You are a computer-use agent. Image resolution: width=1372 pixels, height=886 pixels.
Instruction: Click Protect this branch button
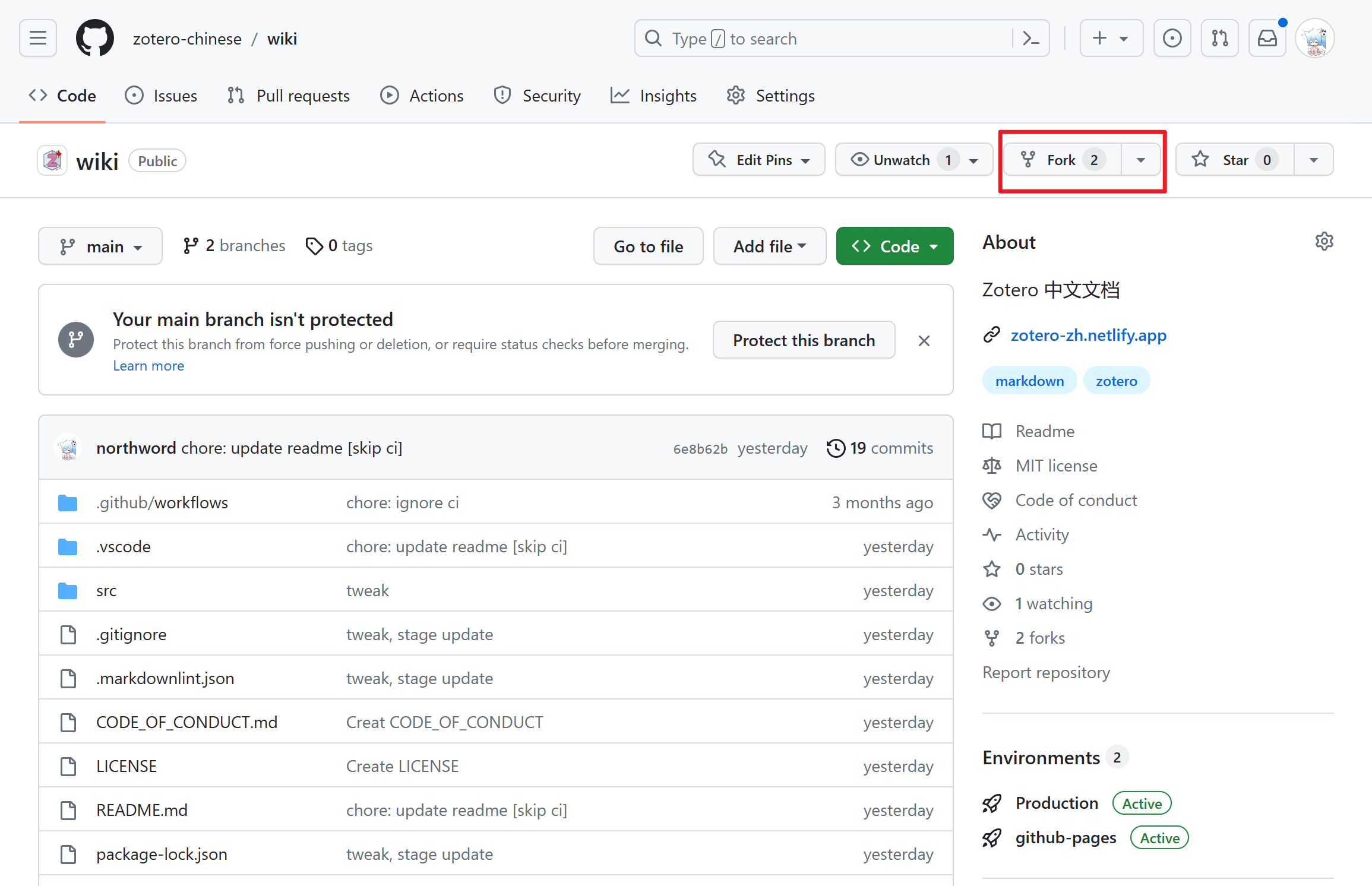click(x=803, y=340)
